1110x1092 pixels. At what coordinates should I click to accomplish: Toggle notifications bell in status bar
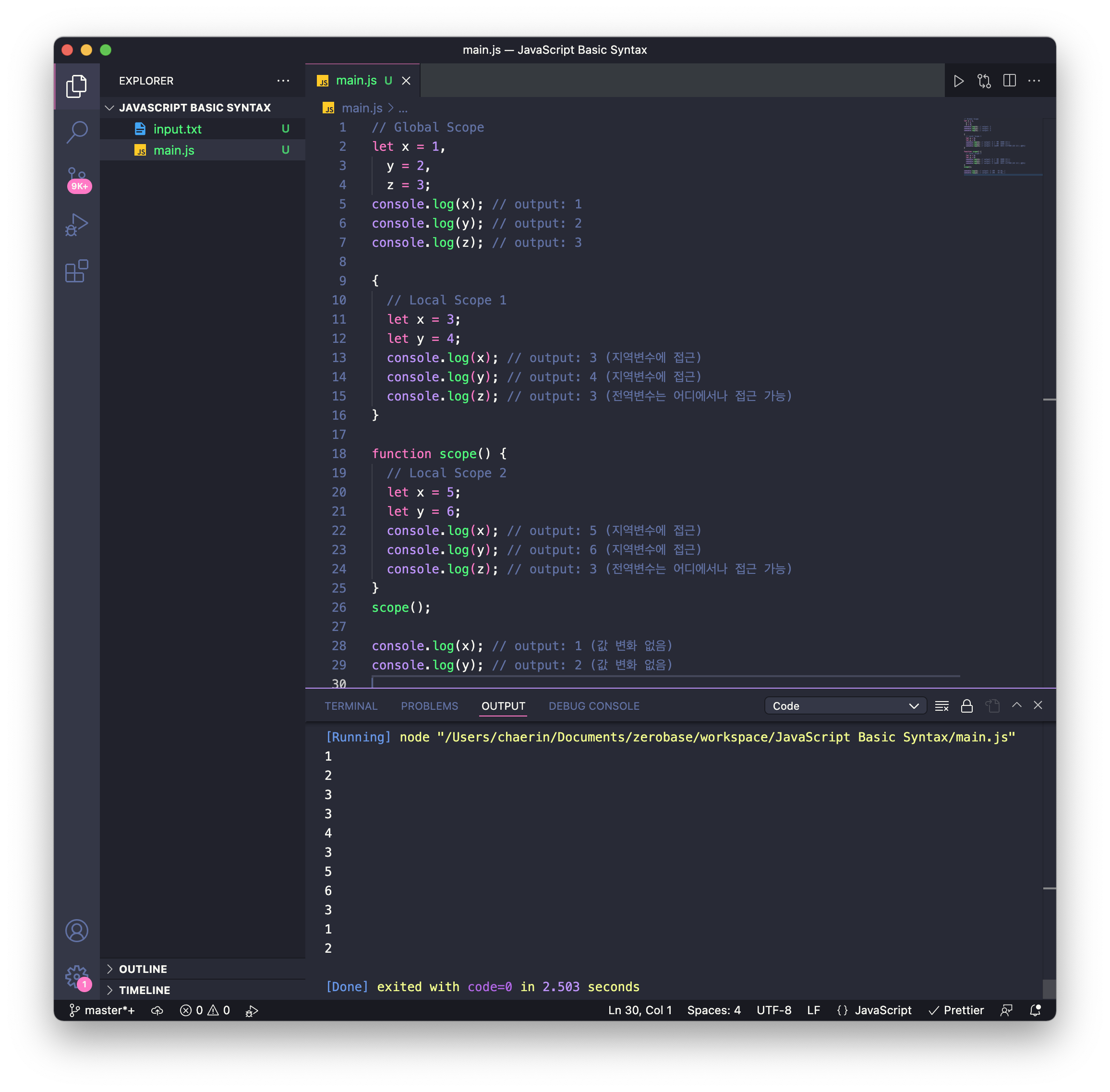pyautogui.click(x=1035, y=1010)
